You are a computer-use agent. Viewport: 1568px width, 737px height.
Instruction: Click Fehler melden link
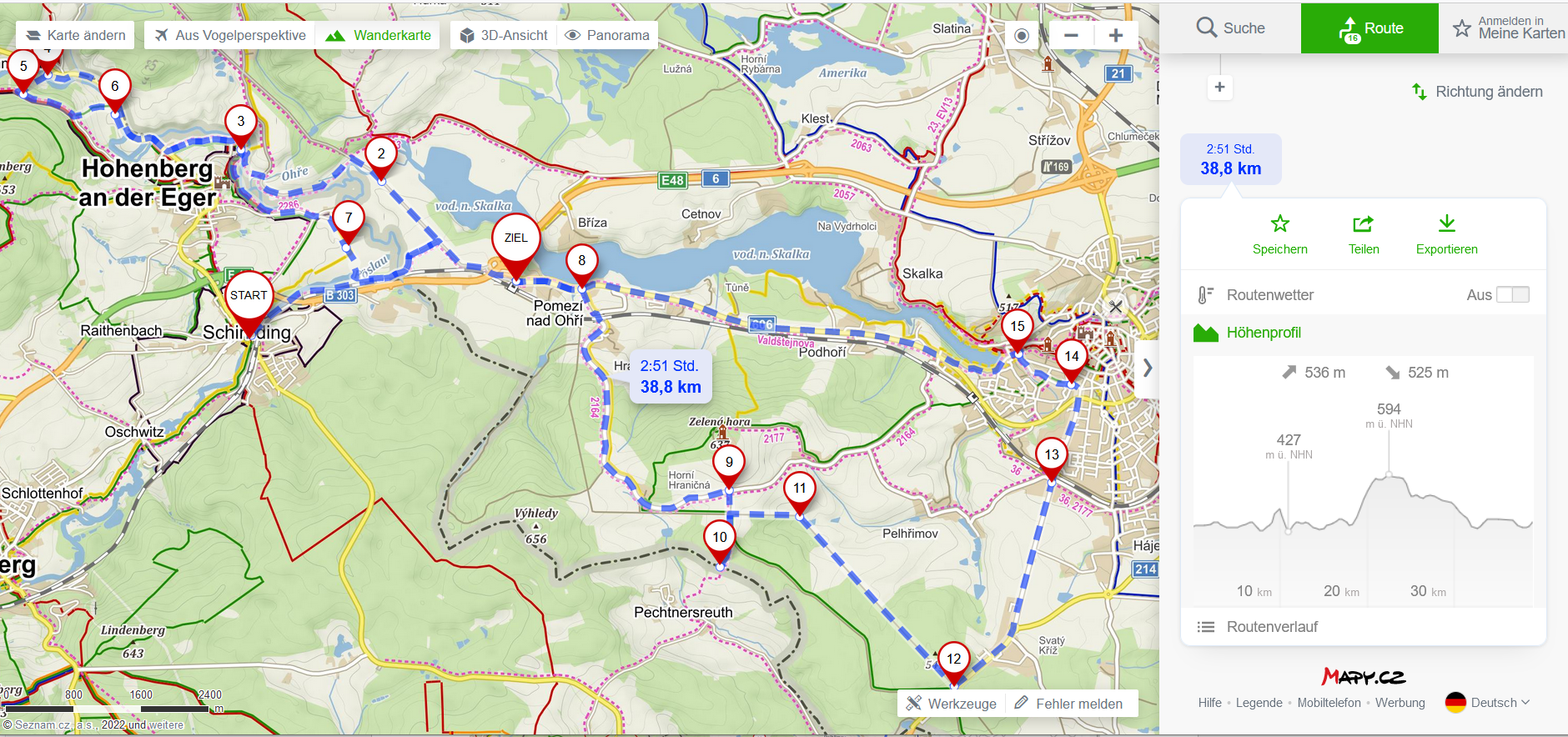(x=1068, y=704)
